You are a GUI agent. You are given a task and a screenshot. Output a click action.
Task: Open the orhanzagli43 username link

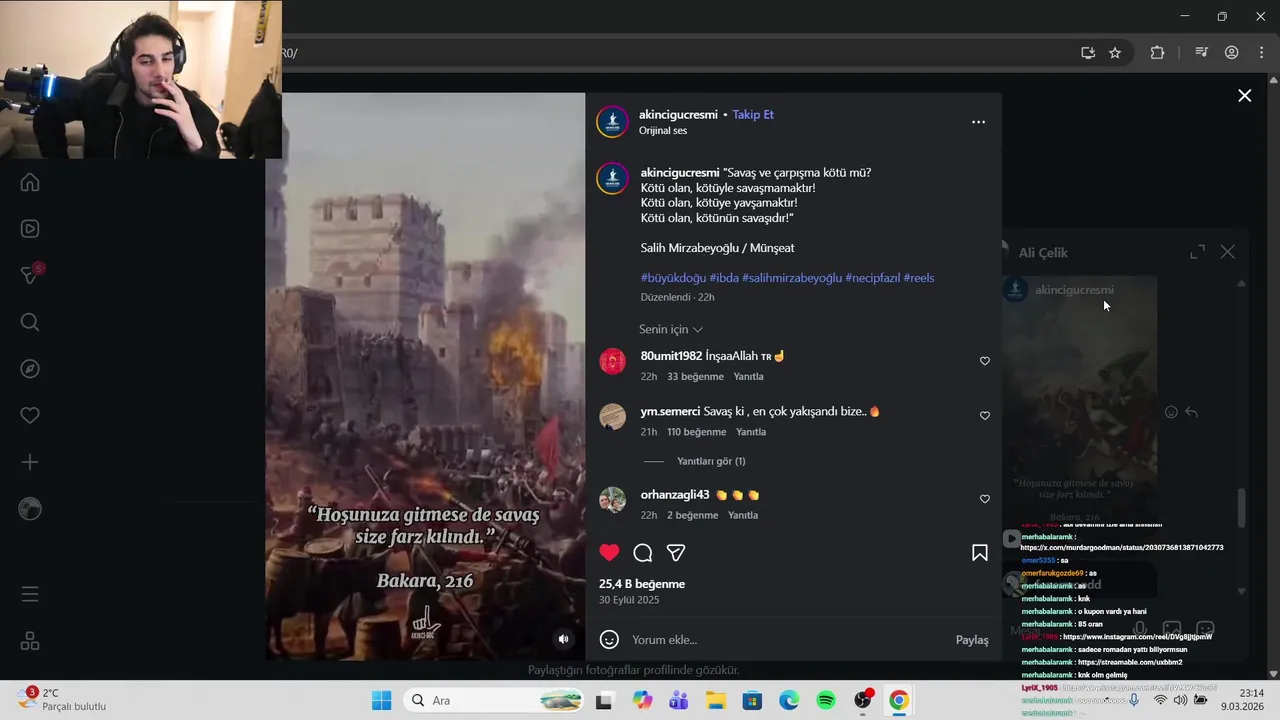[x=675, y=495]
